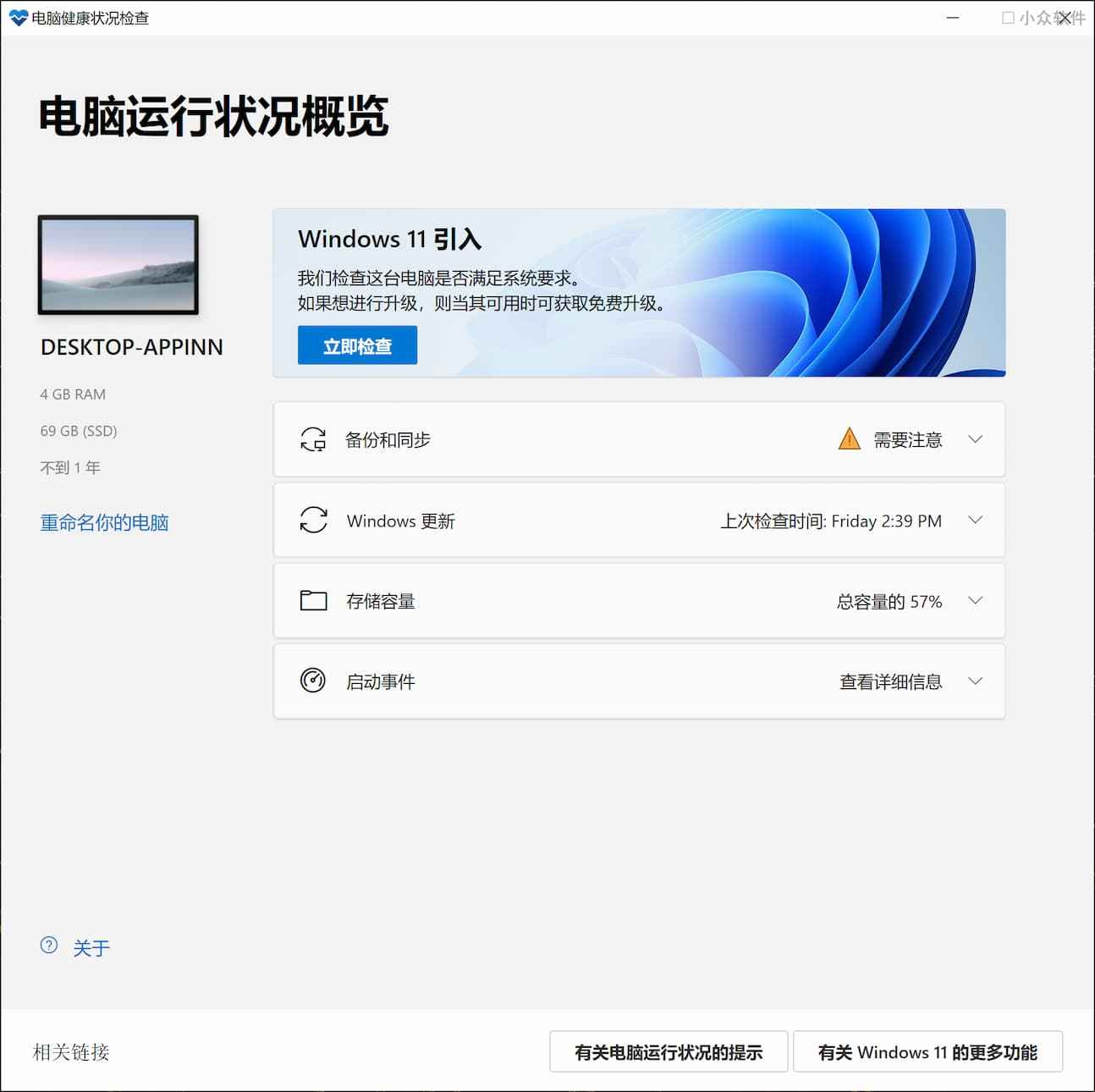Screen dimensions: 1095x1092
Task: Click the 需要注意 status text
Action: 907,439
